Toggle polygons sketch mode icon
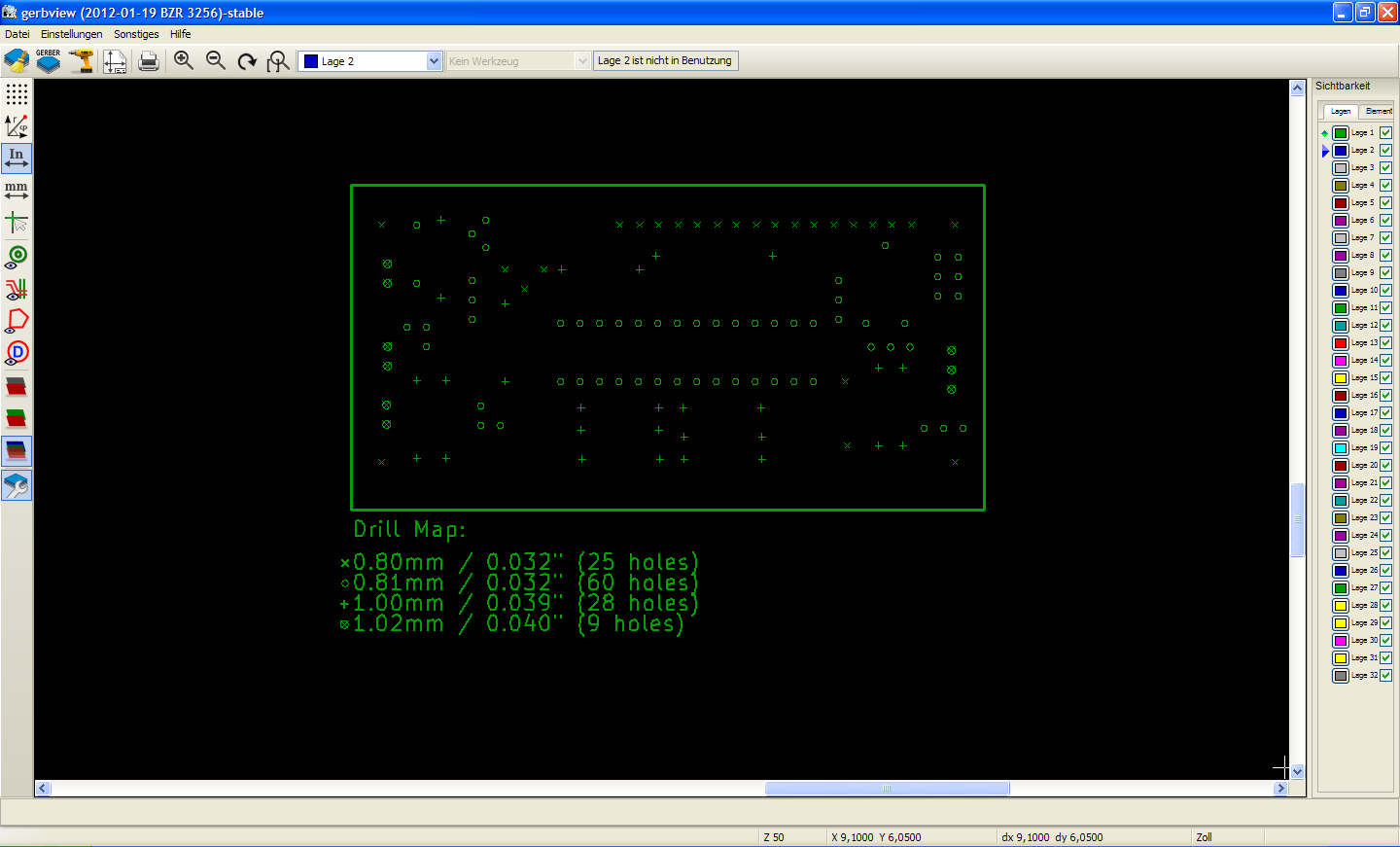This screenshot has width=1400, height=847. coord(17,321)
